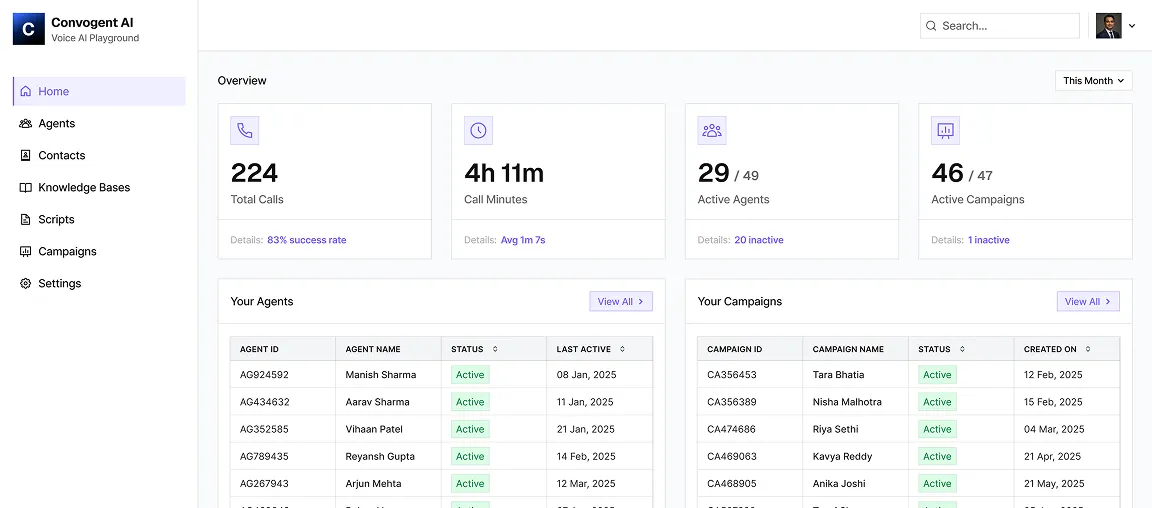Select campaign ID CA468905

click(x=732, y=484)
